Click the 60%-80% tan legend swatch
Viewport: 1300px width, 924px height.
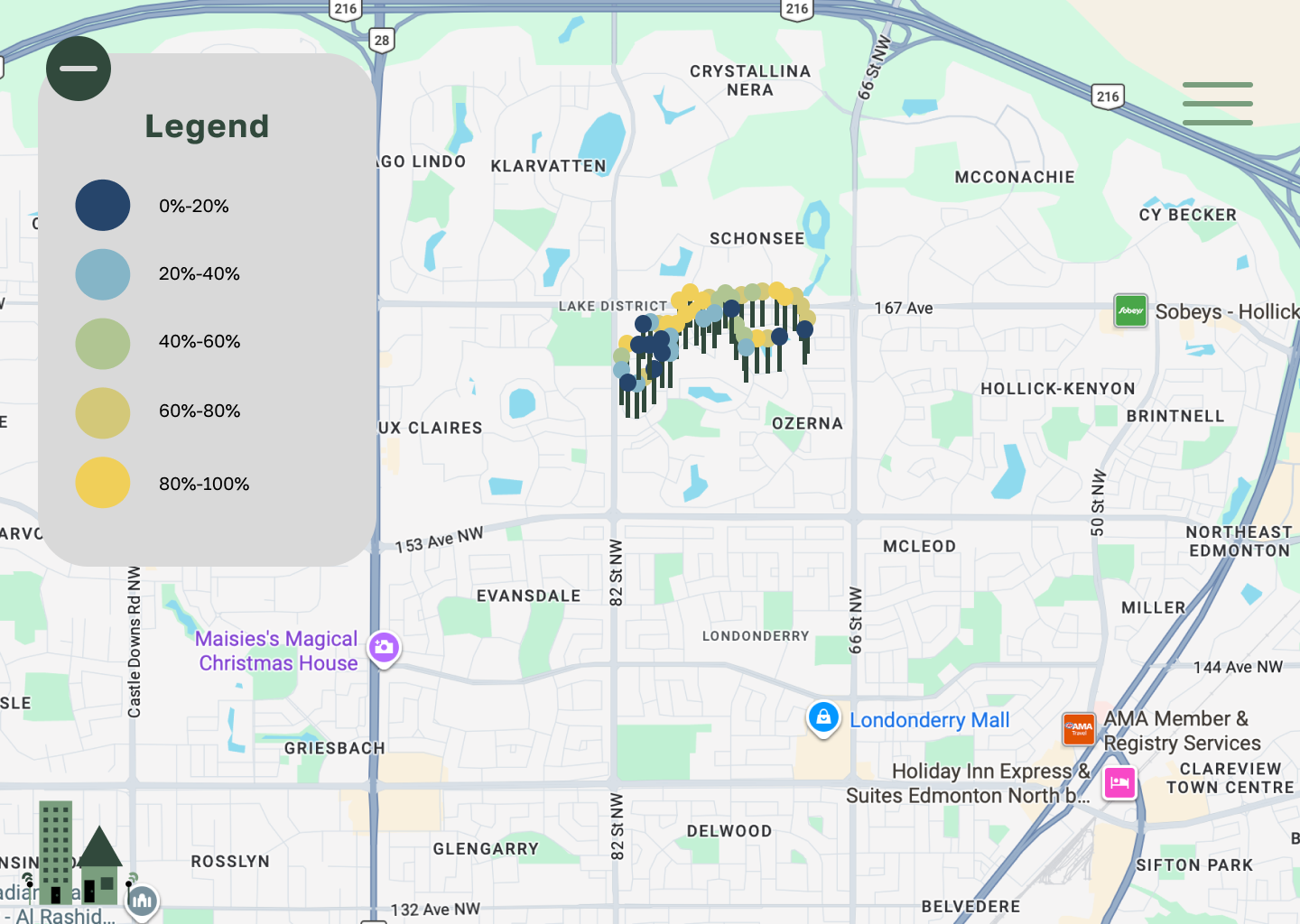pos(103,413)
